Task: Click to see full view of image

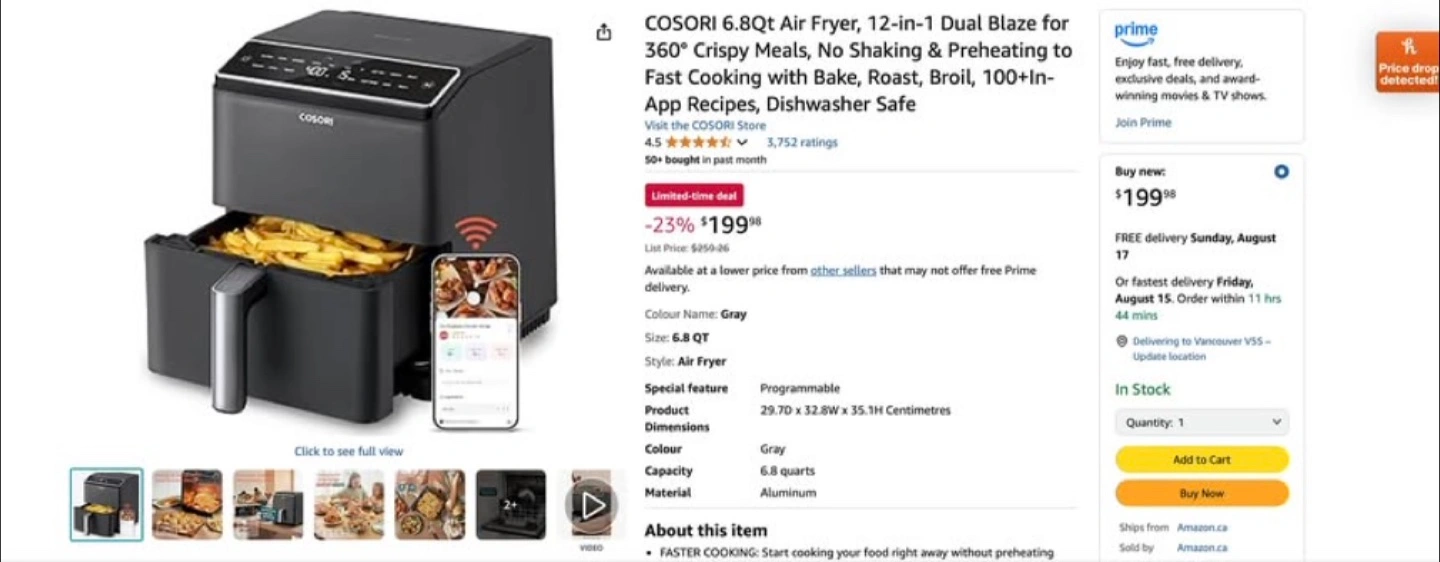Action: click(x=348, y=451)
